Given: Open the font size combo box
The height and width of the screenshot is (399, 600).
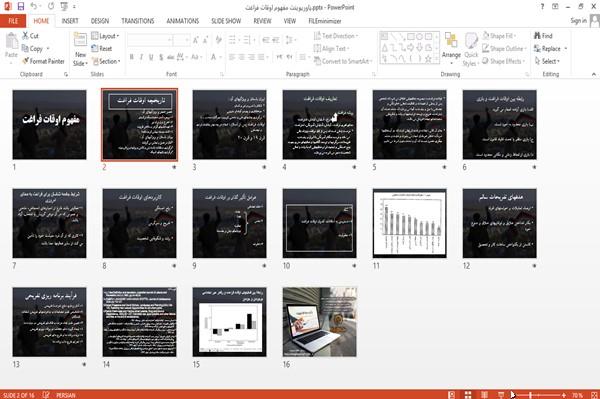Looking at the screenshot, I should coord(181,40).
